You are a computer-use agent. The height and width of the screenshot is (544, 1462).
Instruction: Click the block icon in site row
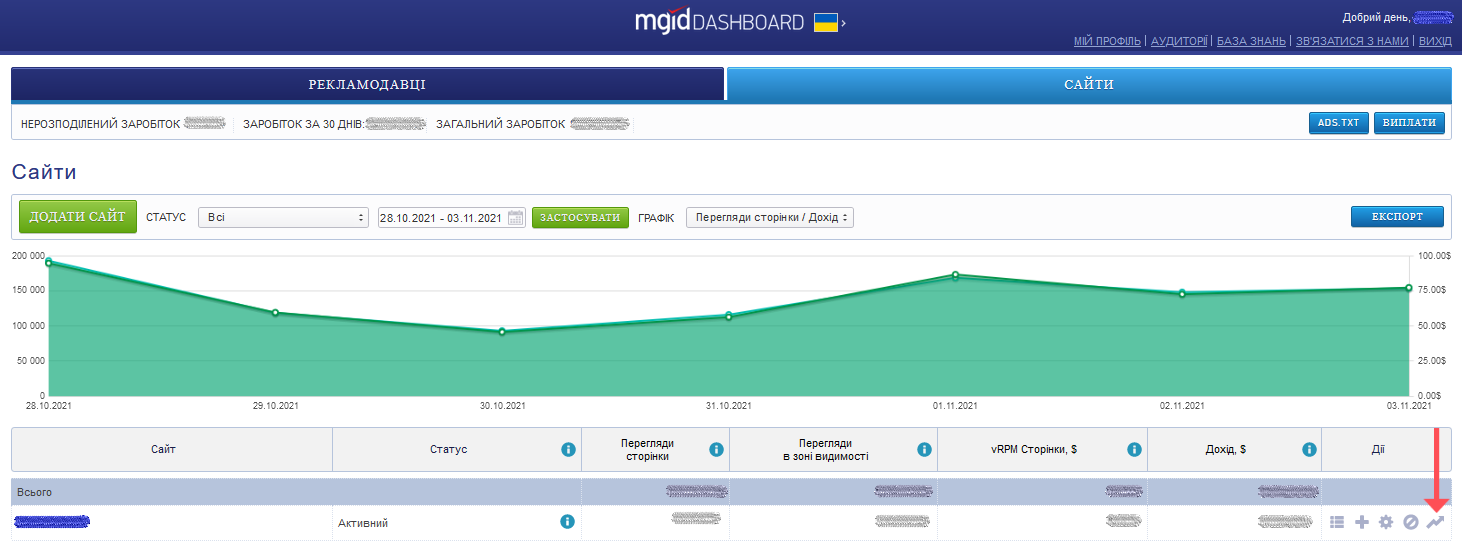pyautogui.click(x=1410, y=522)
